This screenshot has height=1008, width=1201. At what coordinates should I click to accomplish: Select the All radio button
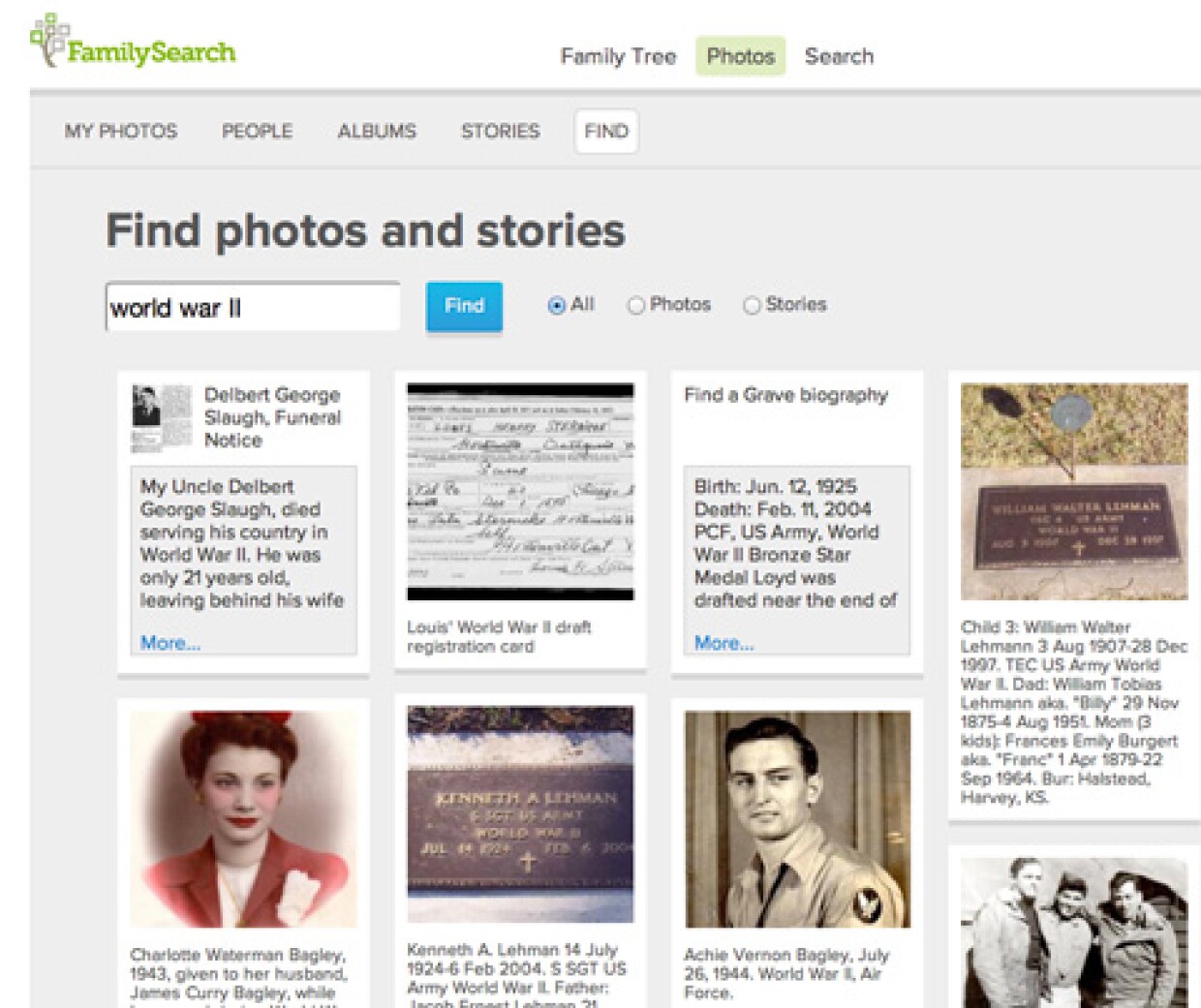point(557,305)
